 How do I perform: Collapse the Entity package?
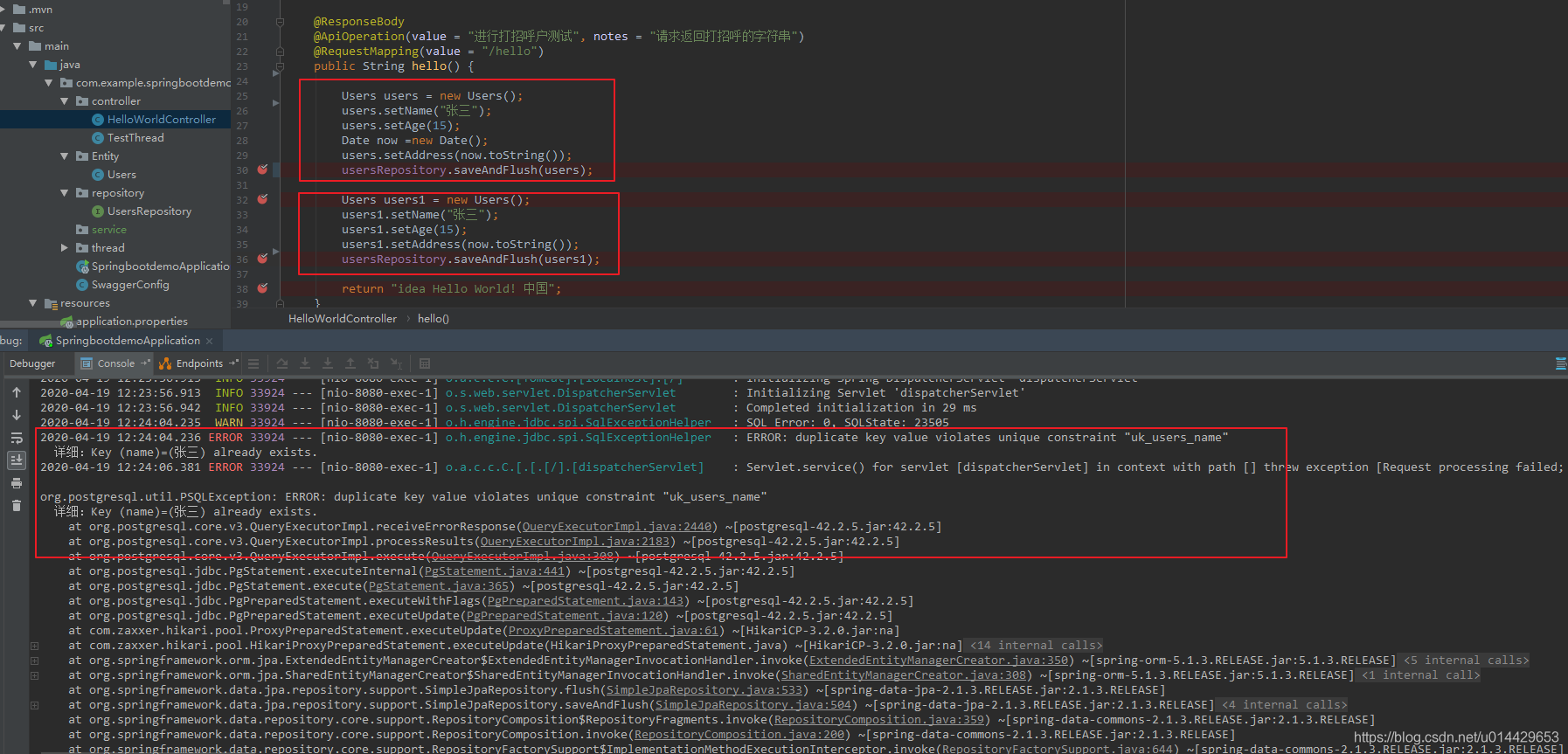tap(65, 156)
